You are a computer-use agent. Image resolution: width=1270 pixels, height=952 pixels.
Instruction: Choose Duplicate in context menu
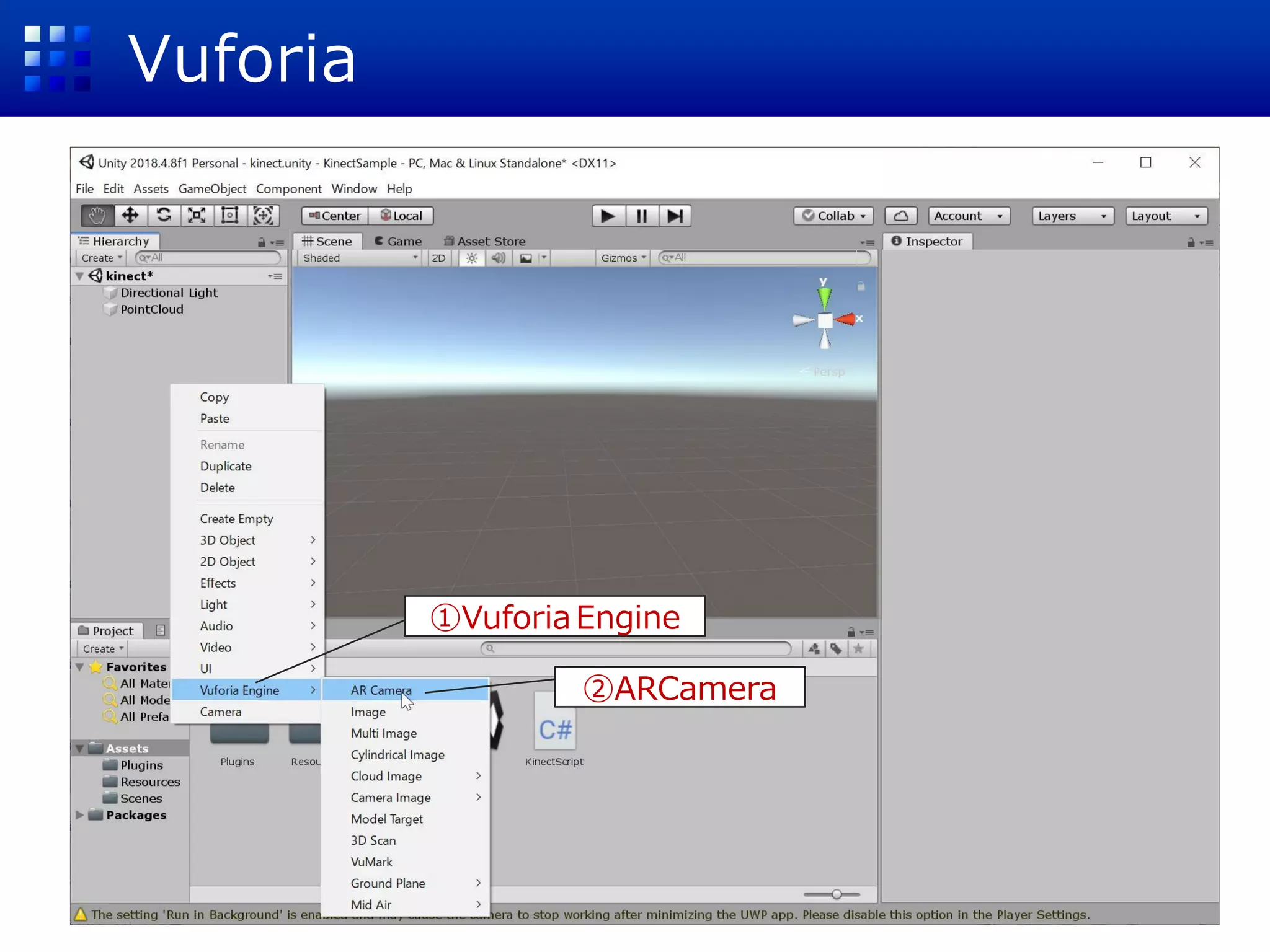point(247,466)
